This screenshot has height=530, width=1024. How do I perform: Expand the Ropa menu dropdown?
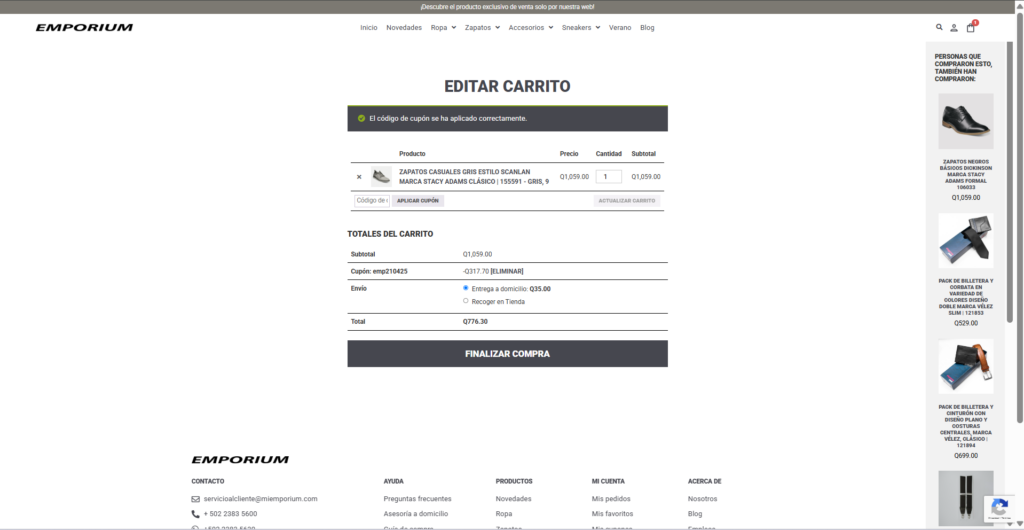[x=443, y=27]
